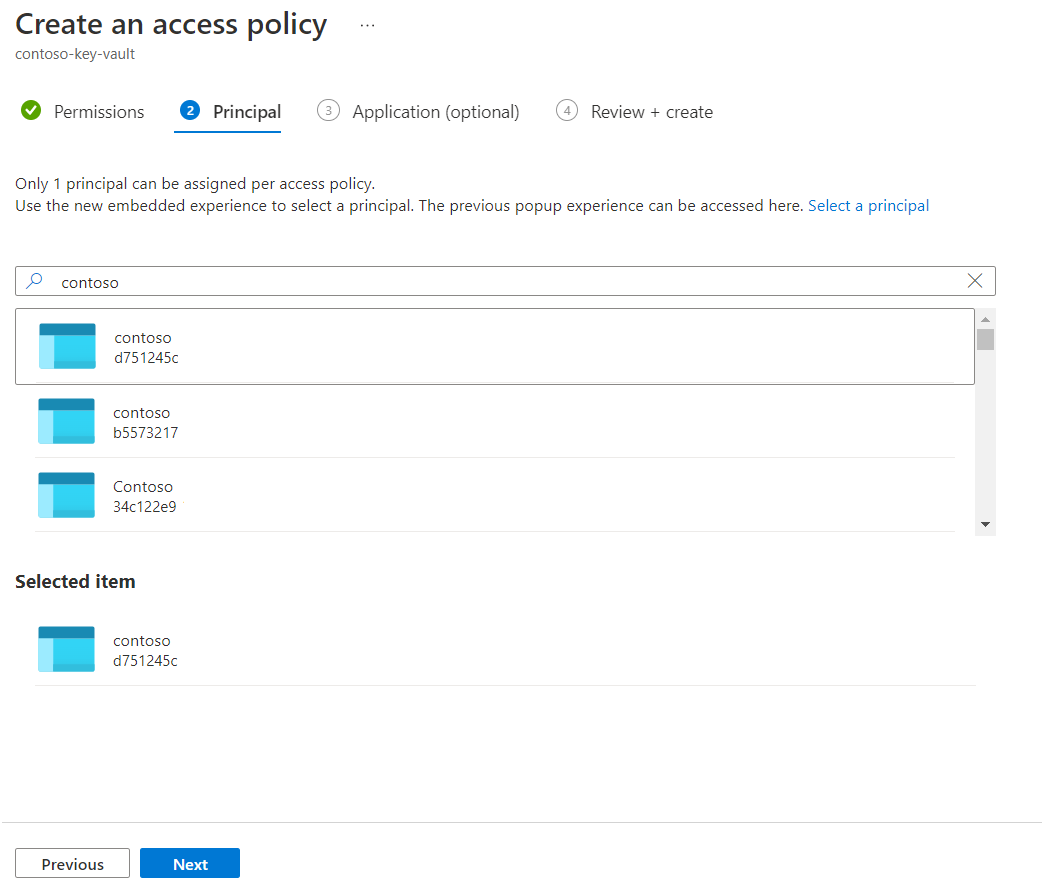Click the step 2 number circle

coord(190,110)
